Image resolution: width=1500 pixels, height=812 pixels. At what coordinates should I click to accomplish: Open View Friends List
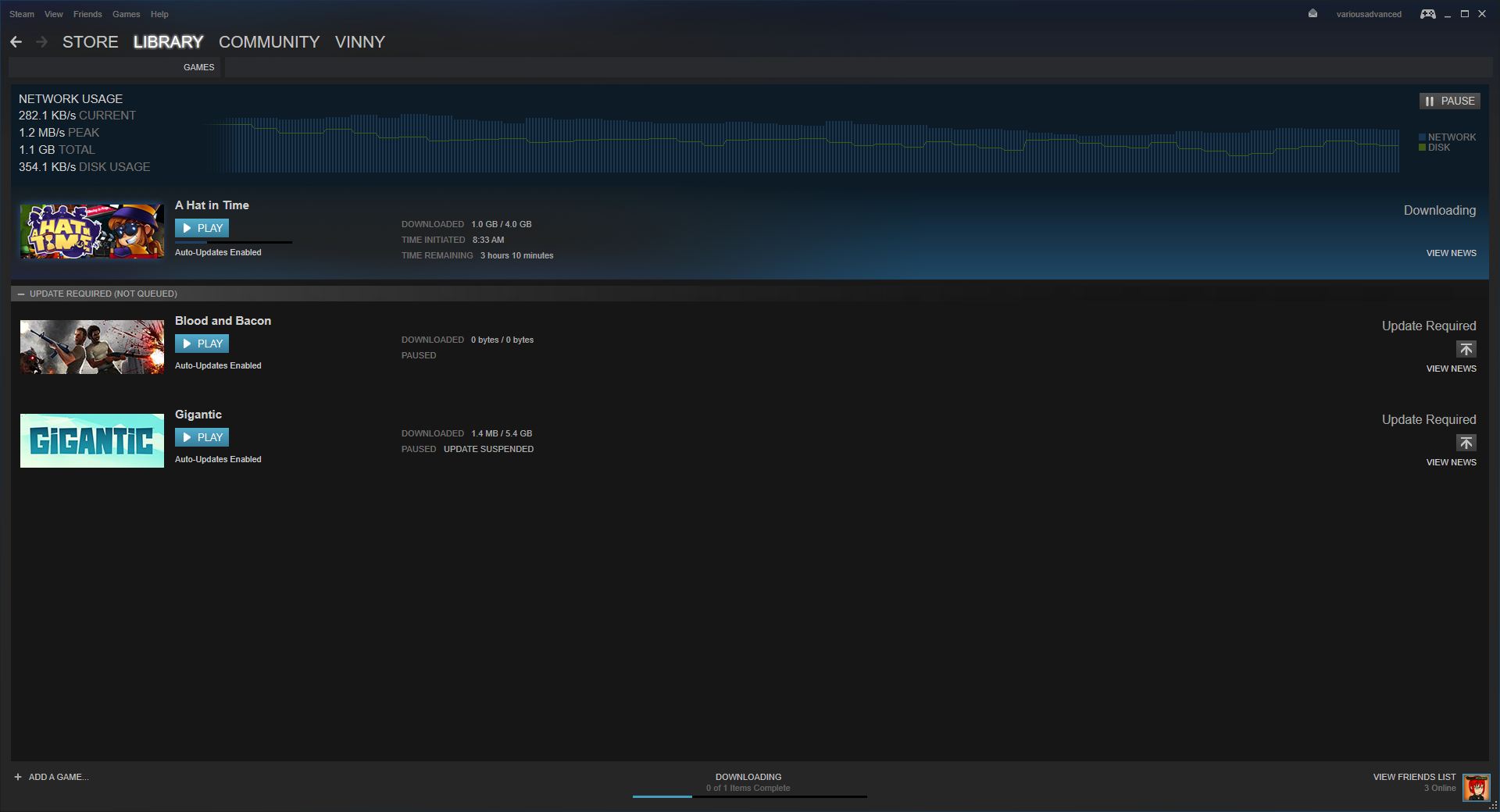tap(1415, 777)
